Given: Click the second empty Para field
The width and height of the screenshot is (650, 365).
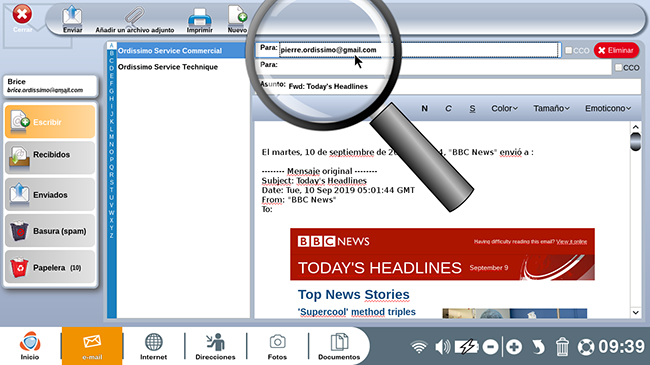Looking at the screenshot, I should coord(445,67).
